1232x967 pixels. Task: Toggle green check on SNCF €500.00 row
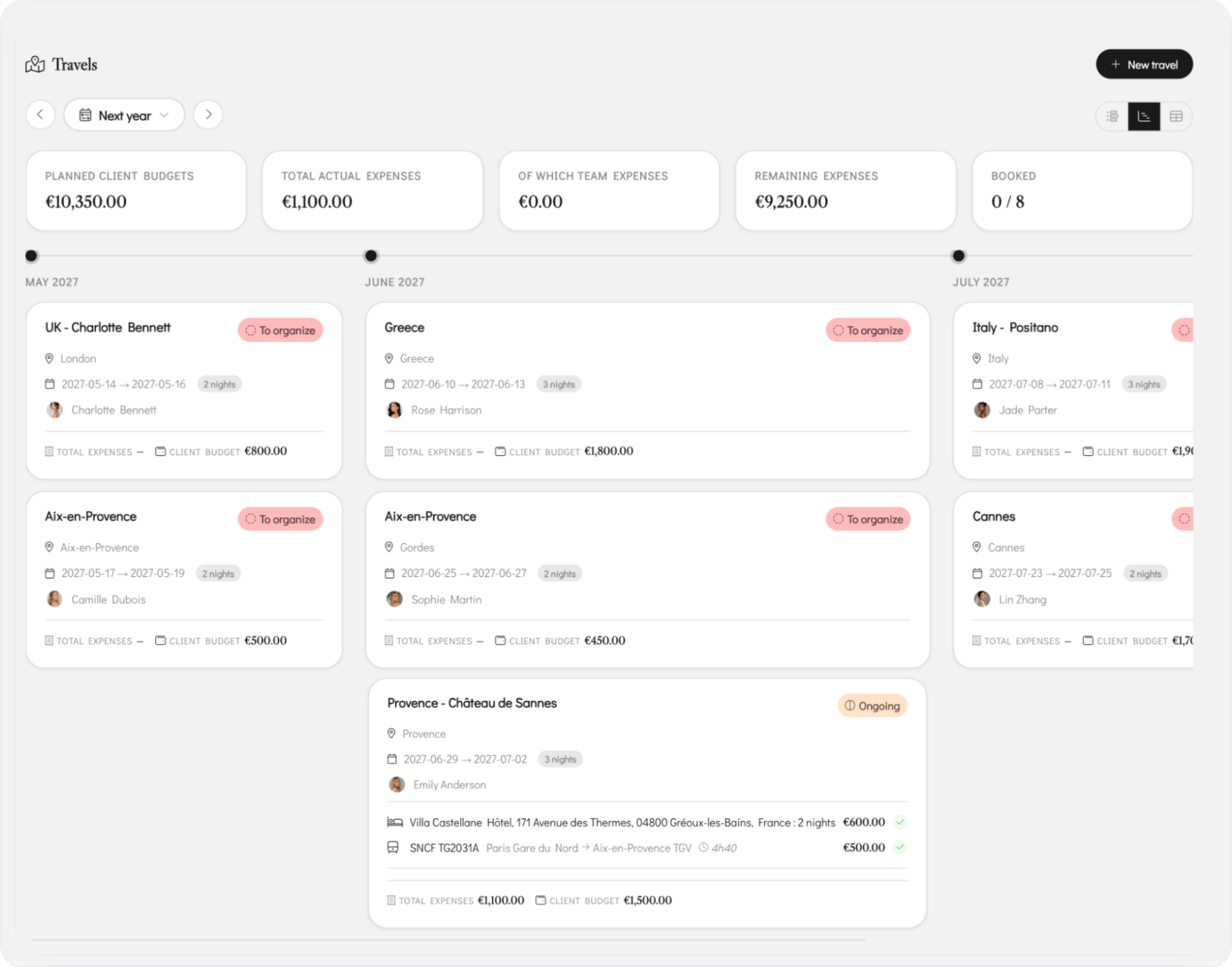click(x=899, y=848)
